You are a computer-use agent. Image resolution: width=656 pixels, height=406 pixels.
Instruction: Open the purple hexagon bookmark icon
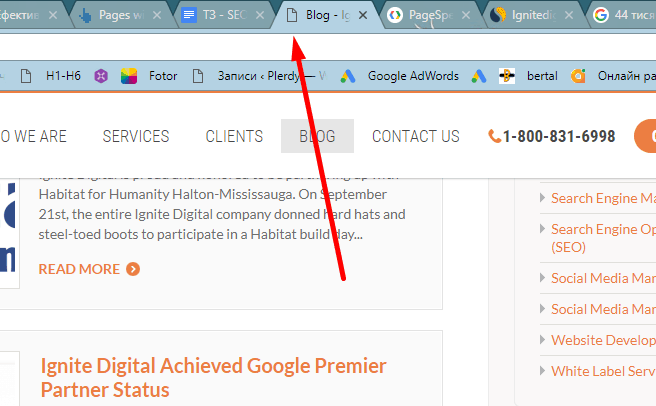pyautogui.click(x=101, y=76)
